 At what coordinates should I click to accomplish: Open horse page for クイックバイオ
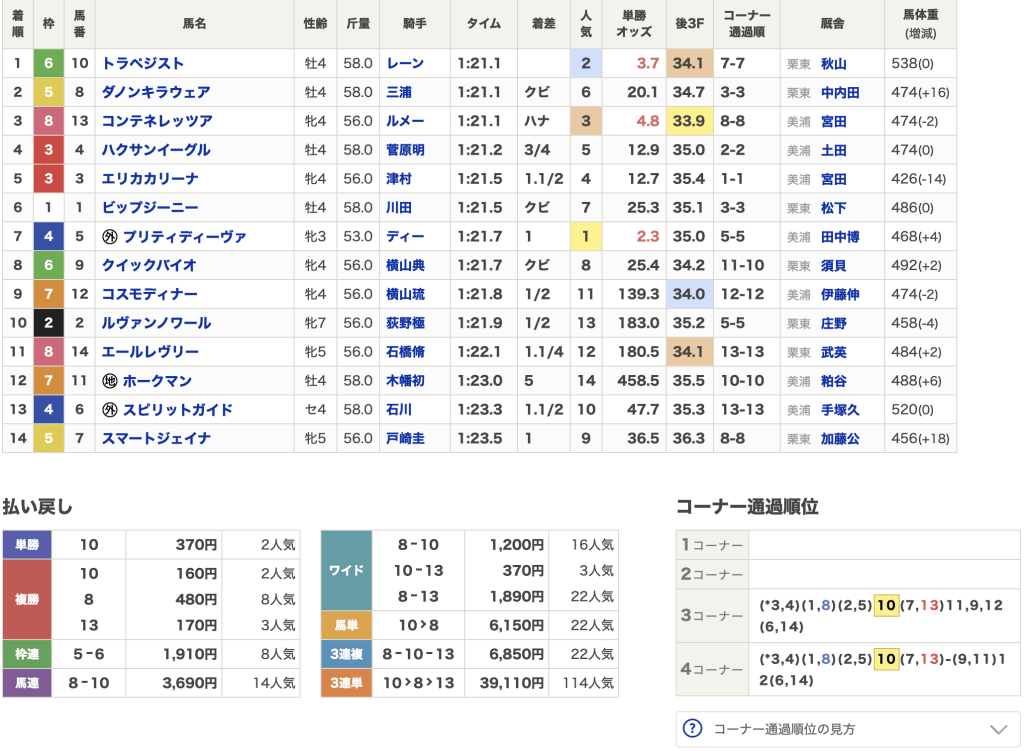tap(149, 265)
